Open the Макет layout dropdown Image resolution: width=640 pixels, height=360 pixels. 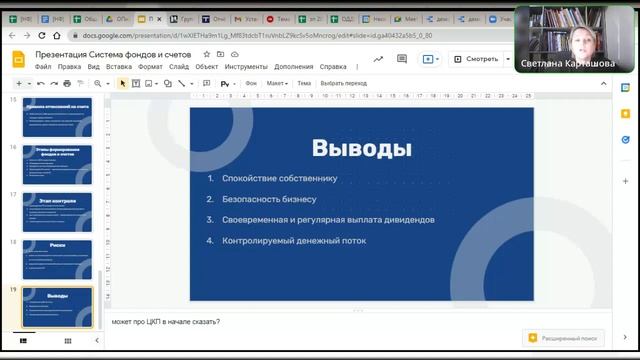coord(277,83)
